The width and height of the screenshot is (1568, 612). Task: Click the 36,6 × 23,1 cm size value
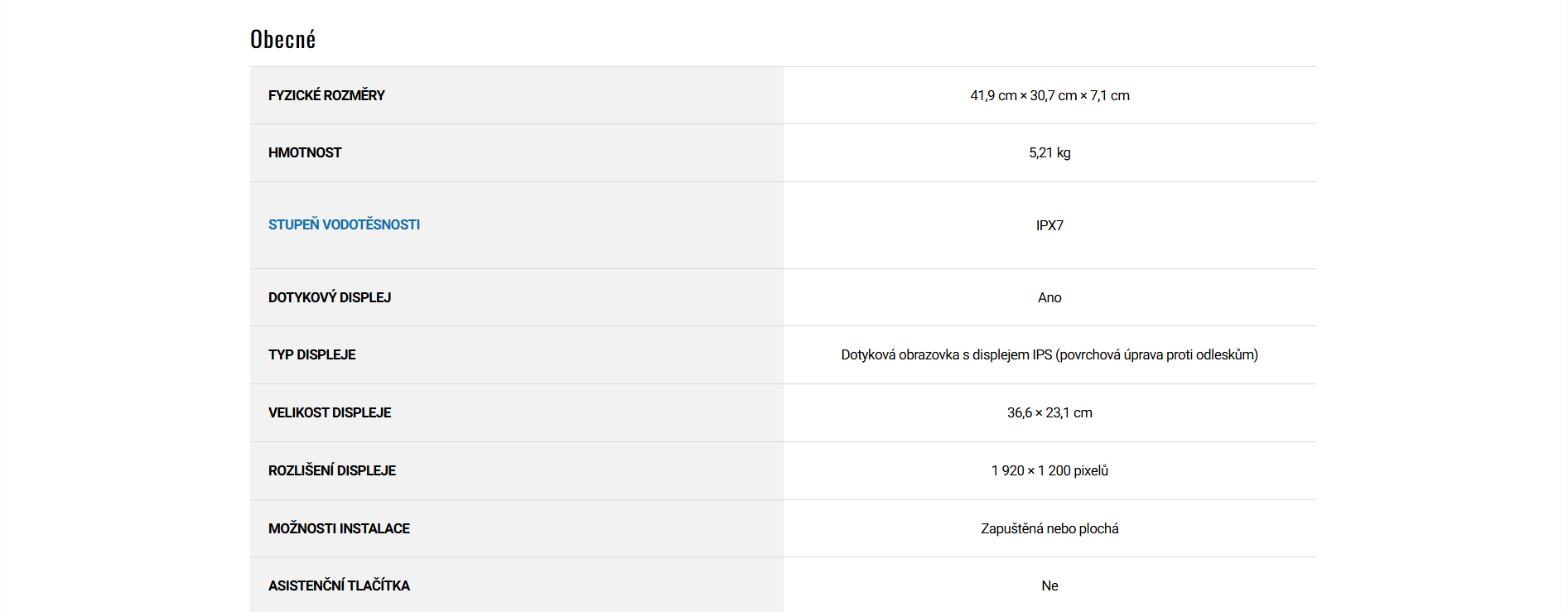pyautogui.click(x=1049, y=412)
